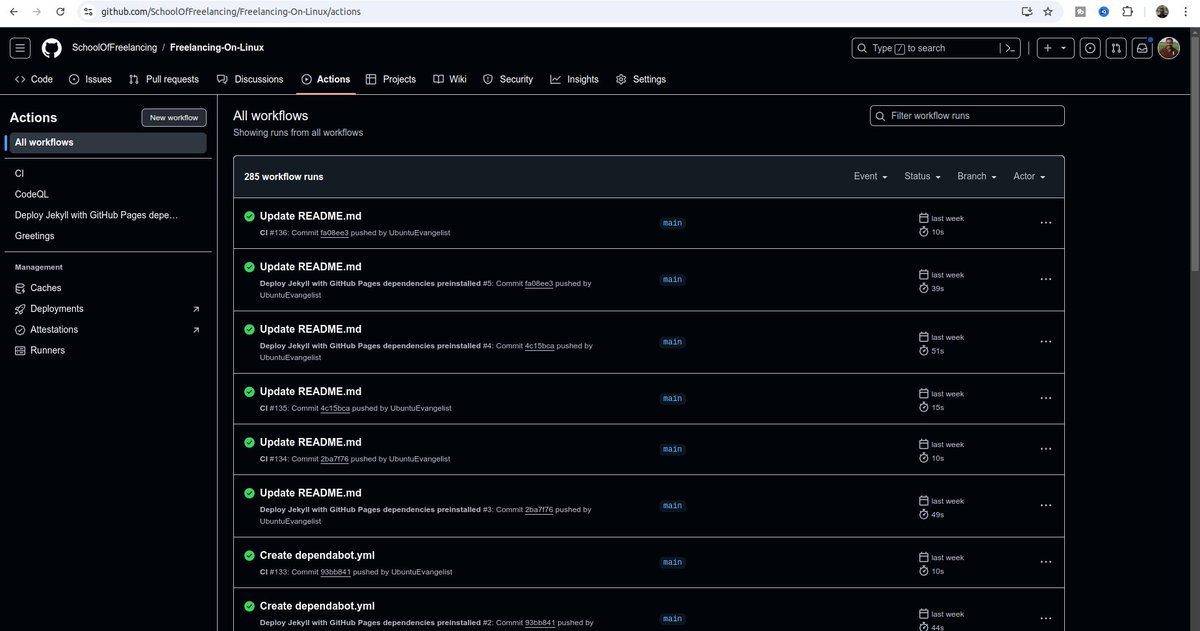Open the Code tab
Image resolution: width=1200 pixels, height=631 pixels.
[x=34, y=79]
